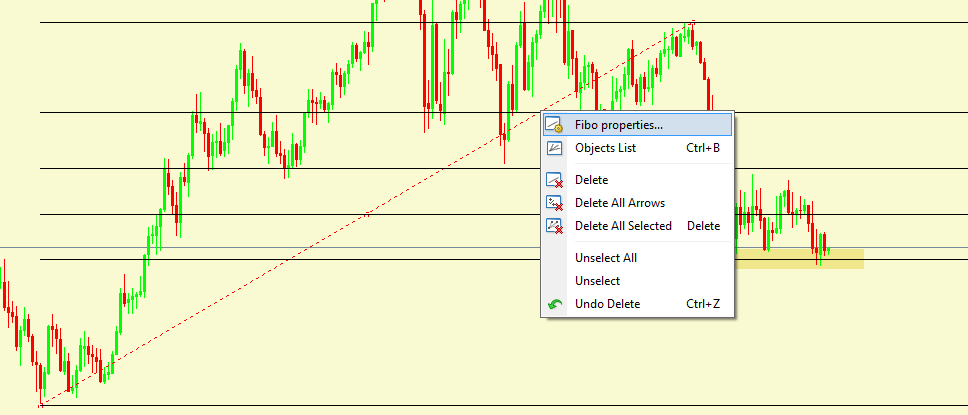This screenshot has width=968, height=415.
Task: Click the Objects List icon
Action: point(555,148)
